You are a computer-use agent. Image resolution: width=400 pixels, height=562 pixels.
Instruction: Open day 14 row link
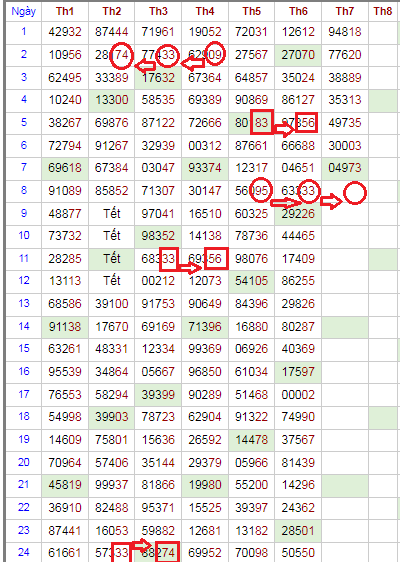[x=24, y=326]
